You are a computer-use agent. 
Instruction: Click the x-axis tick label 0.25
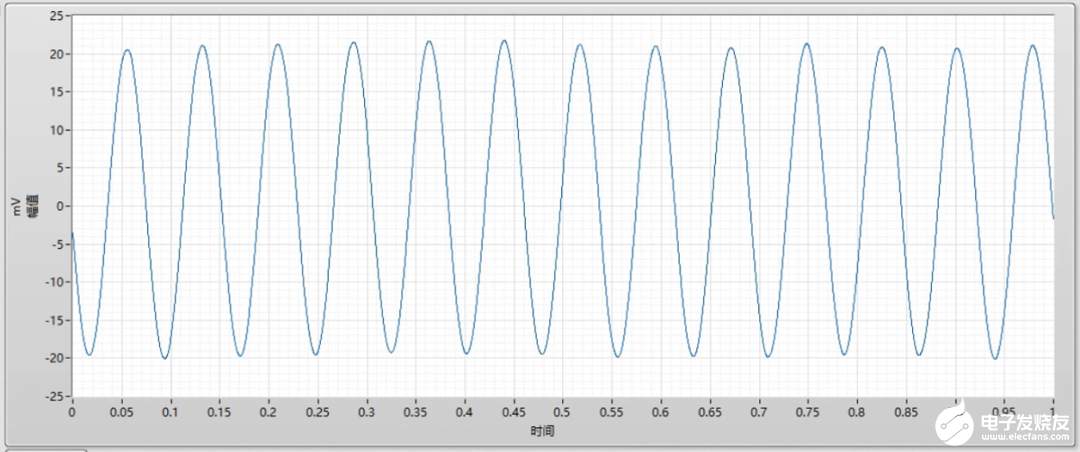coord(318,411)
